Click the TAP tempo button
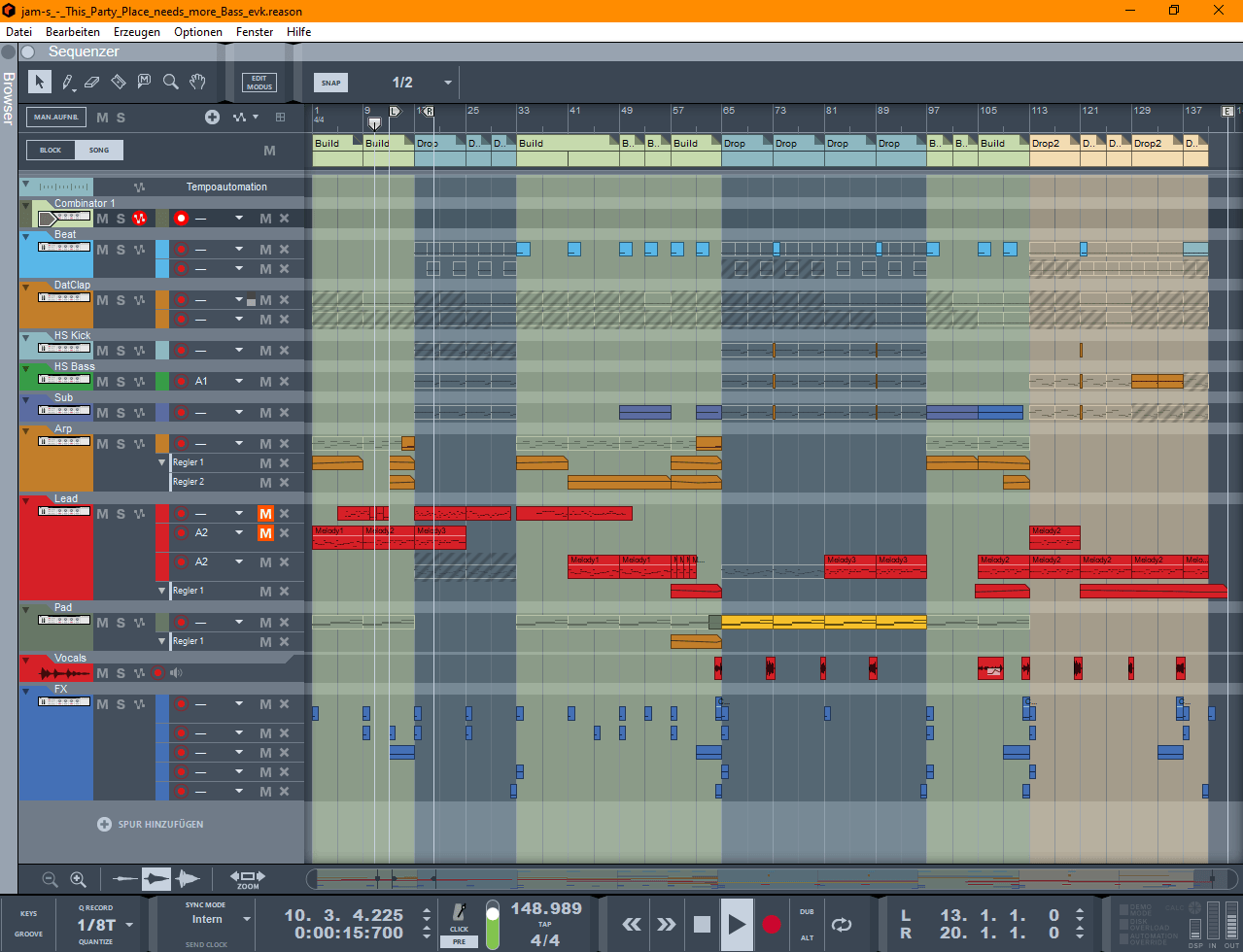Viewport: 1243px width, 952px height. 545,924
